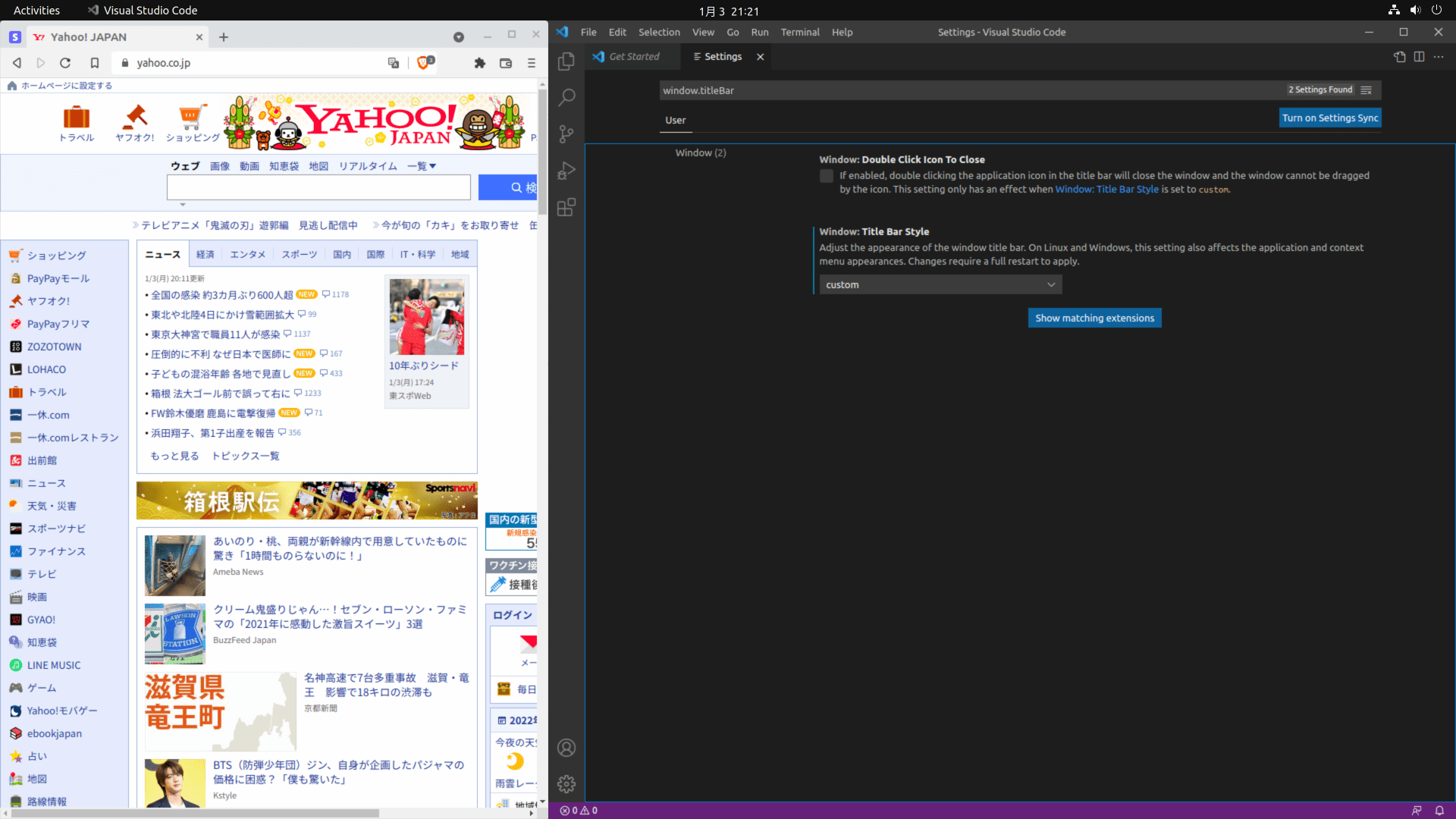Click Turn on Settings Sync button
Image resolution: width=1456 pixels, height=819 pixels.
[x=1330, y=118]
